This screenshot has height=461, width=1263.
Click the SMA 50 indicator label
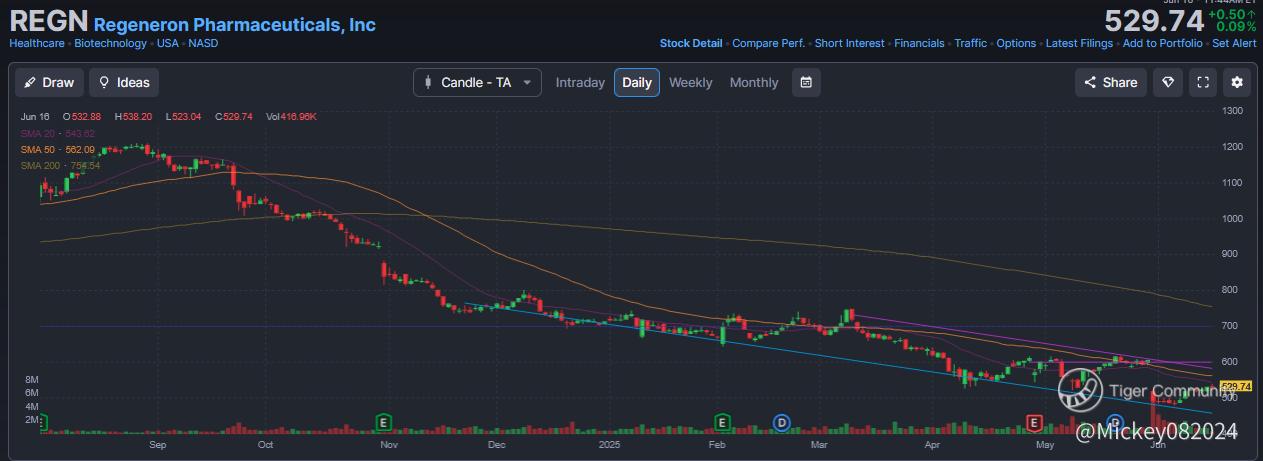tap(57, 149)
